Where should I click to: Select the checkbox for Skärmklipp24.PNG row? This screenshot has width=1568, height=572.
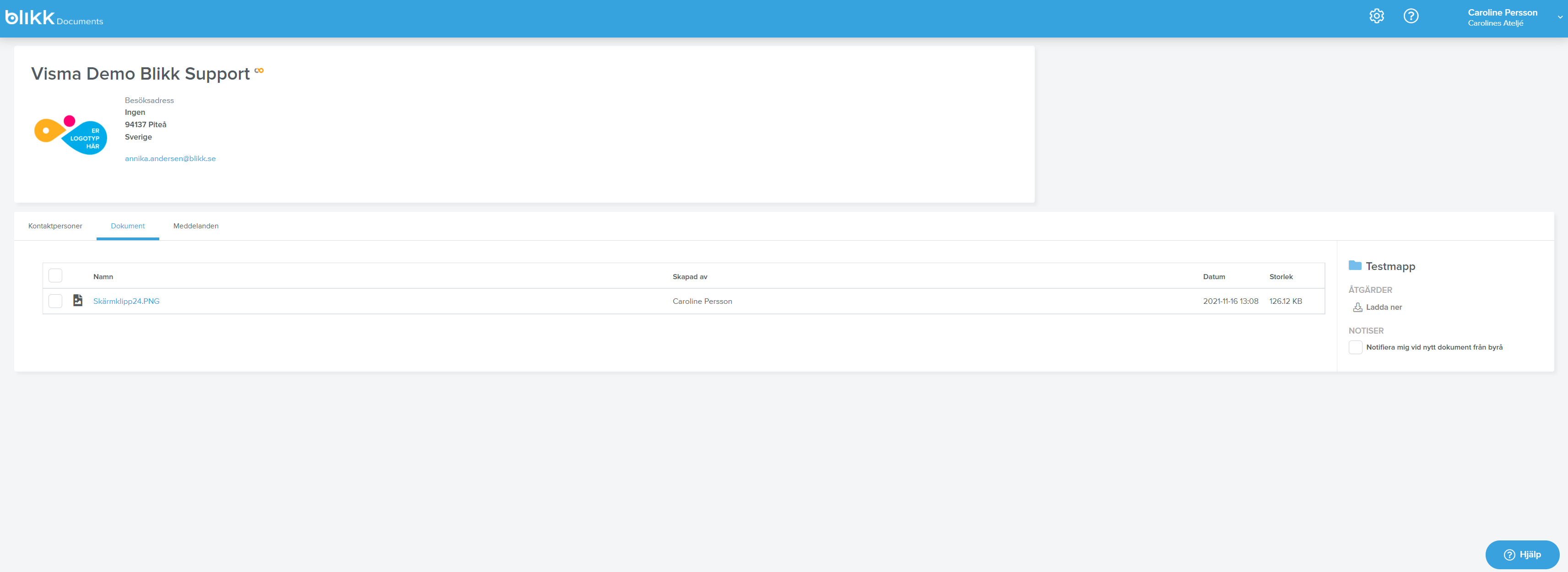[x=55, y=301]
